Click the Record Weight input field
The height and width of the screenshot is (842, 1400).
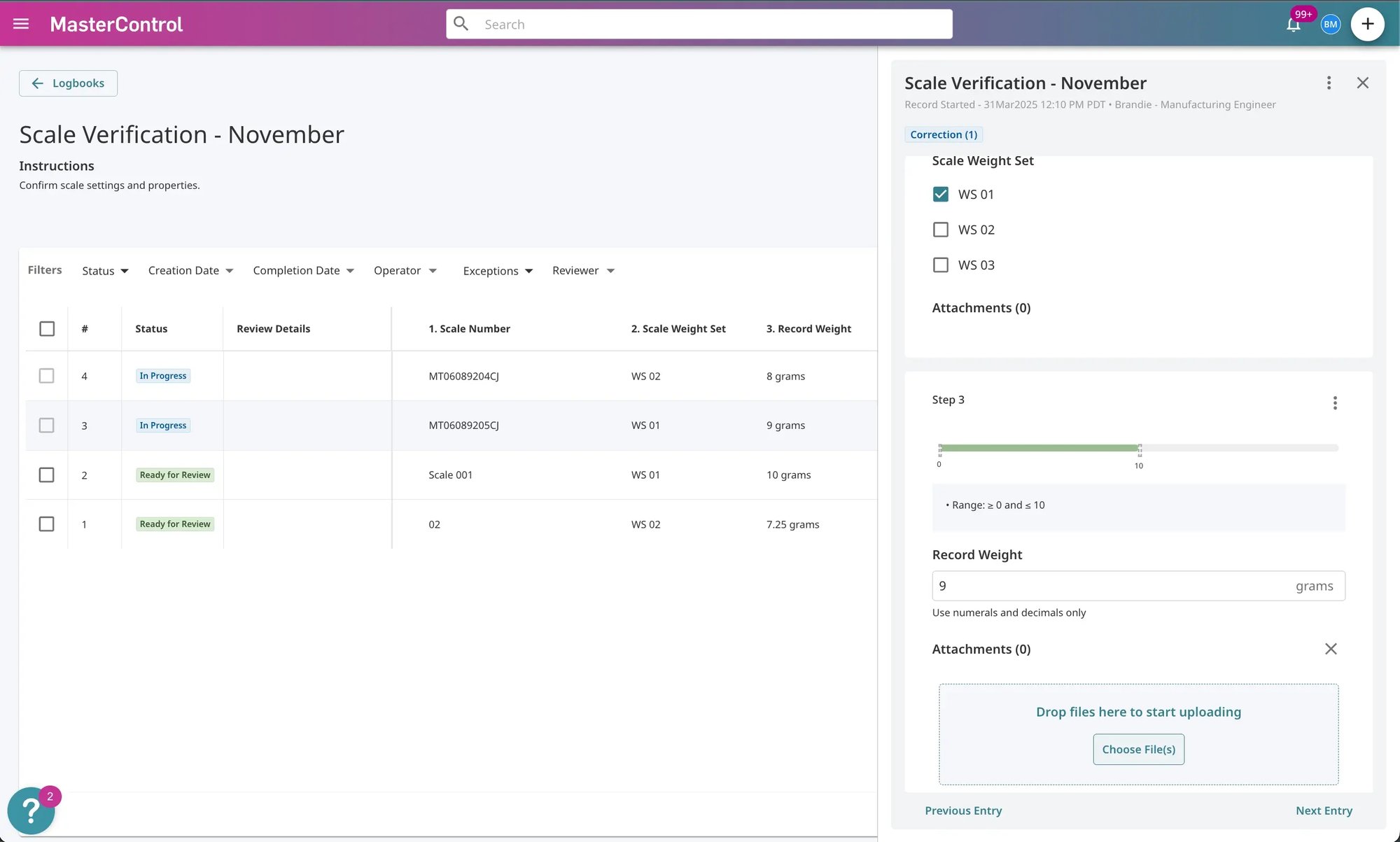1138,586
